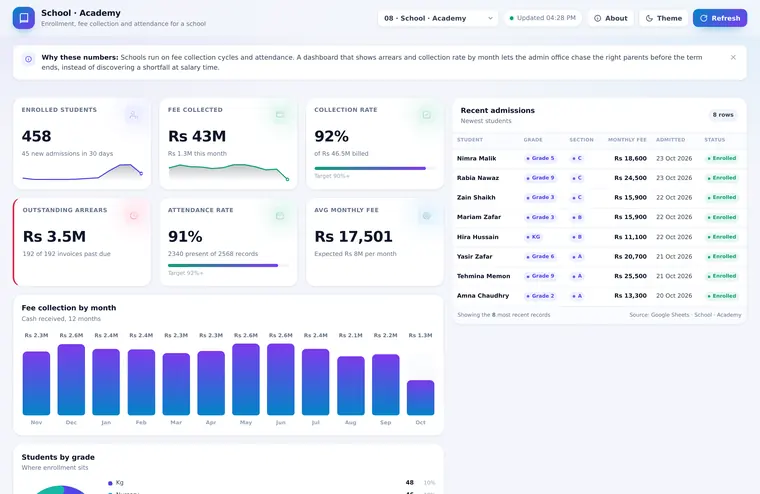
Task: Select the Mariam Zafar row name
Action: [x=479, y=217]
